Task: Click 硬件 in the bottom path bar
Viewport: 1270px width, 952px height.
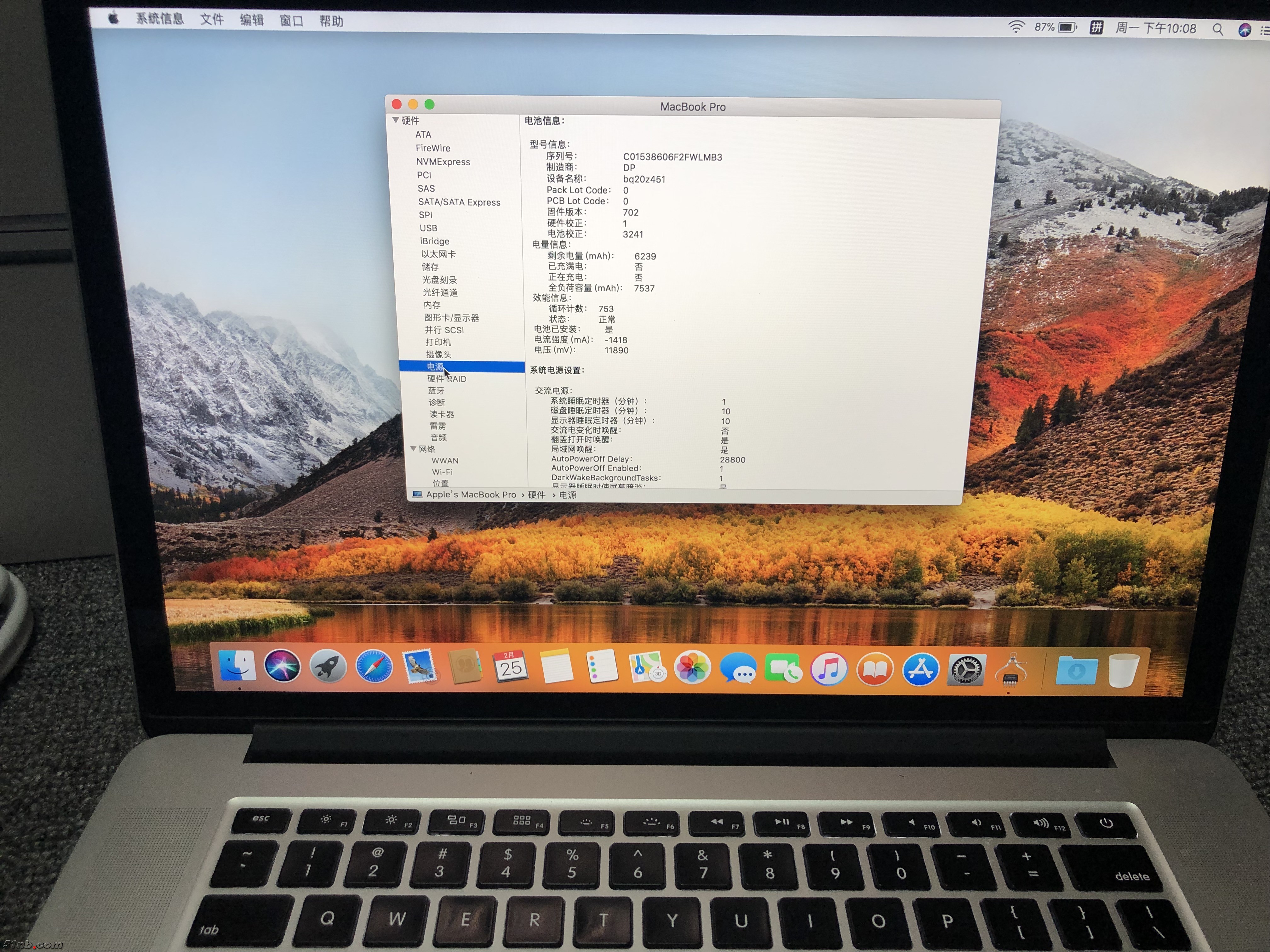Action: (536, 495)
